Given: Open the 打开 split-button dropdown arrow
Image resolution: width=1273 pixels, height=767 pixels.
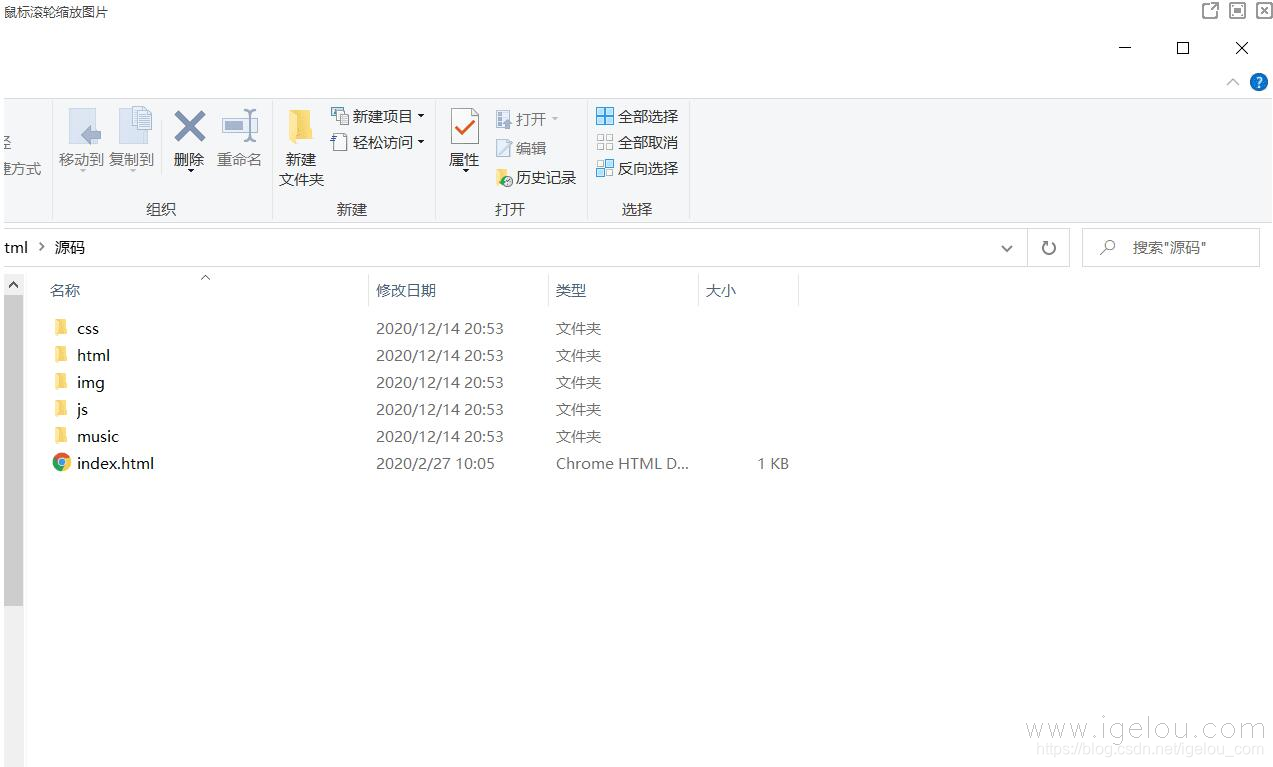Looking at the screenshot, I should coord(555,119).
